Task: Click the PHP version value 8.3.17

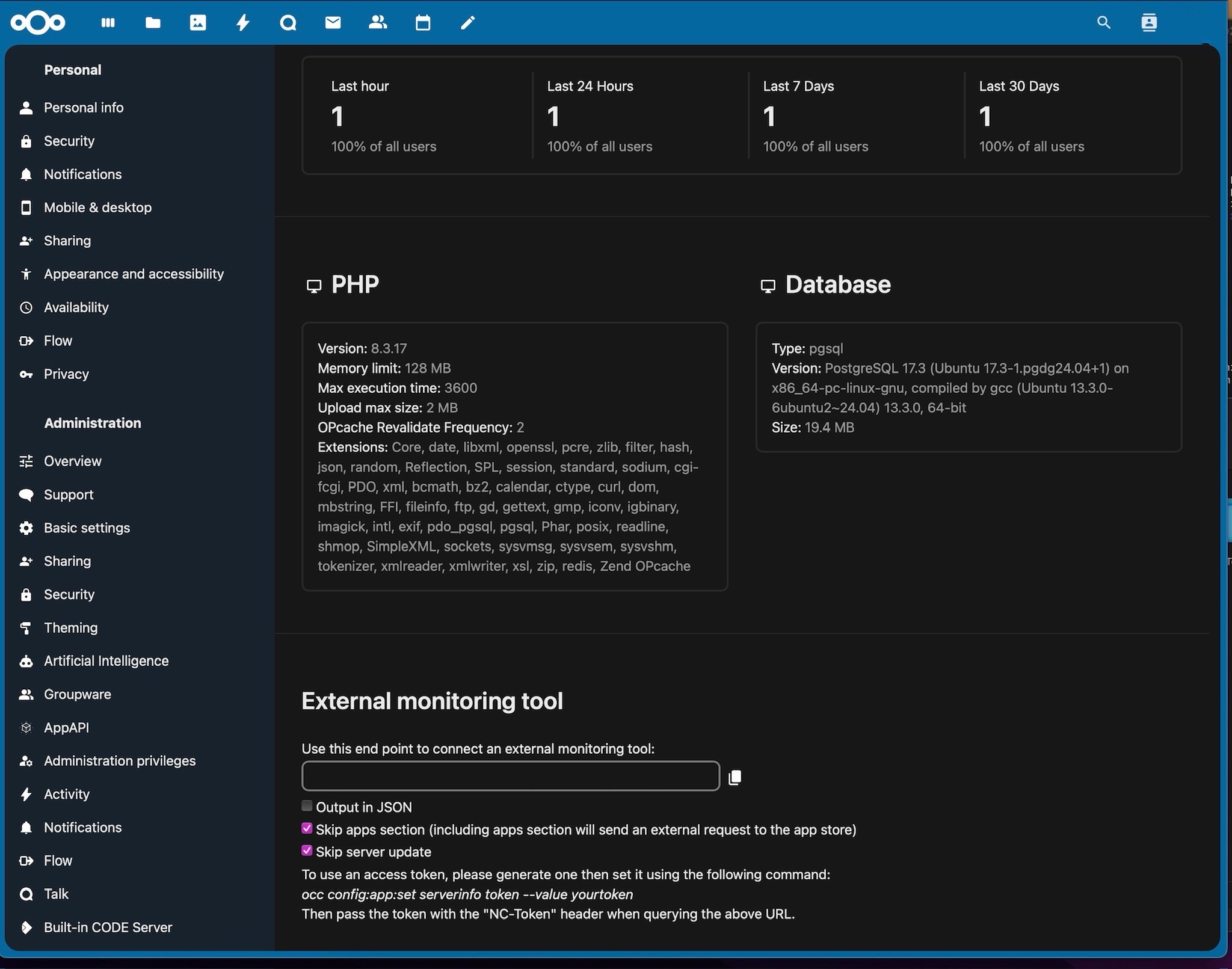Action: click(389, 348)
